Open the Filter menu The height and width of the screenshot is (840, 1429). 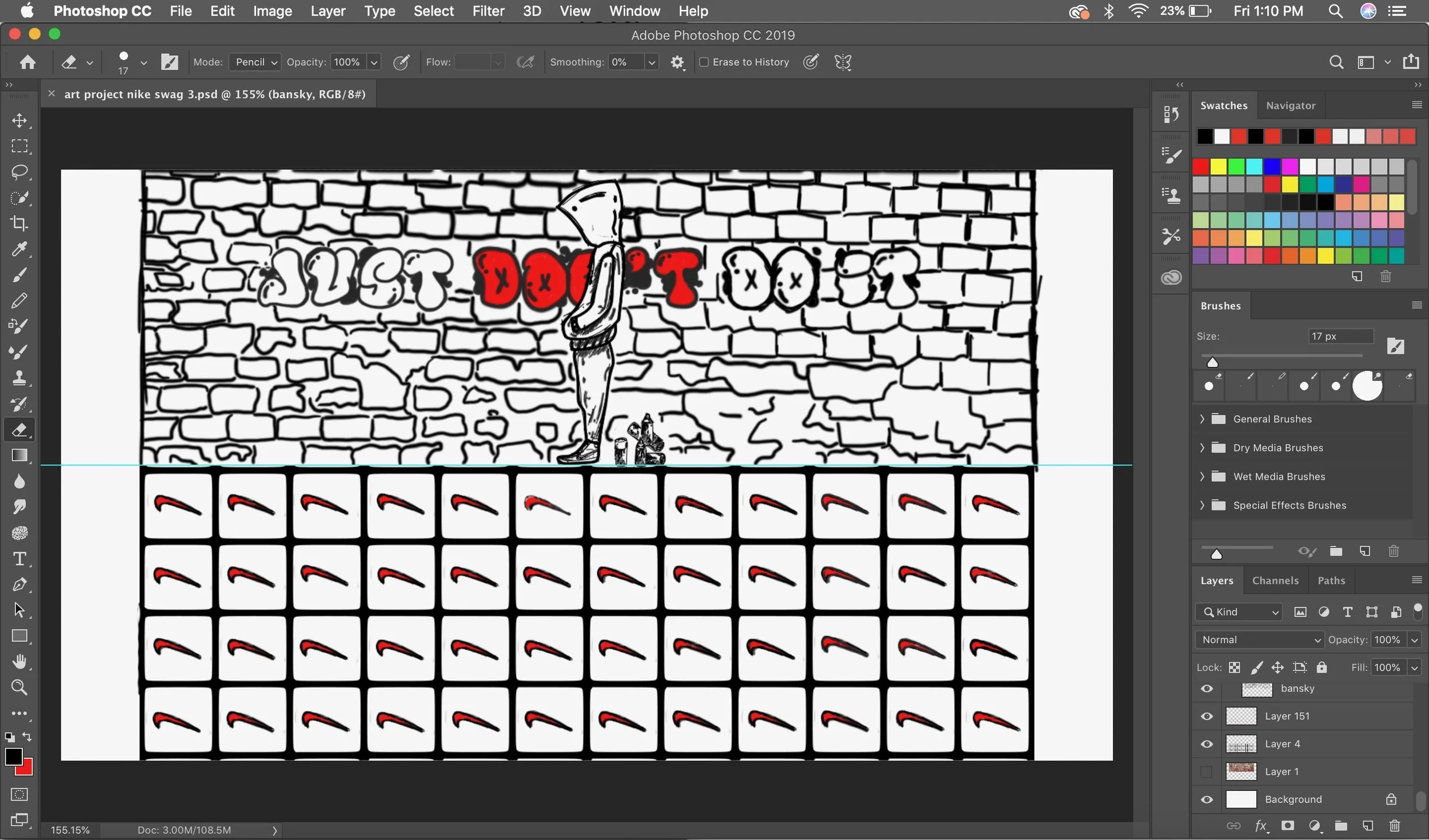pos(488,11)
